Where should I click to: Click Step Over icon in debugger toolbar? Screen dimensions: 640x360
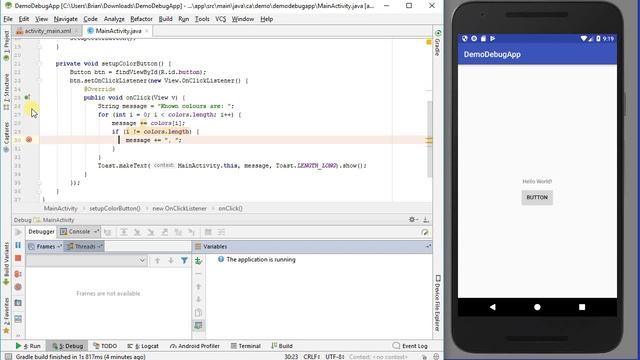(124, 232)
